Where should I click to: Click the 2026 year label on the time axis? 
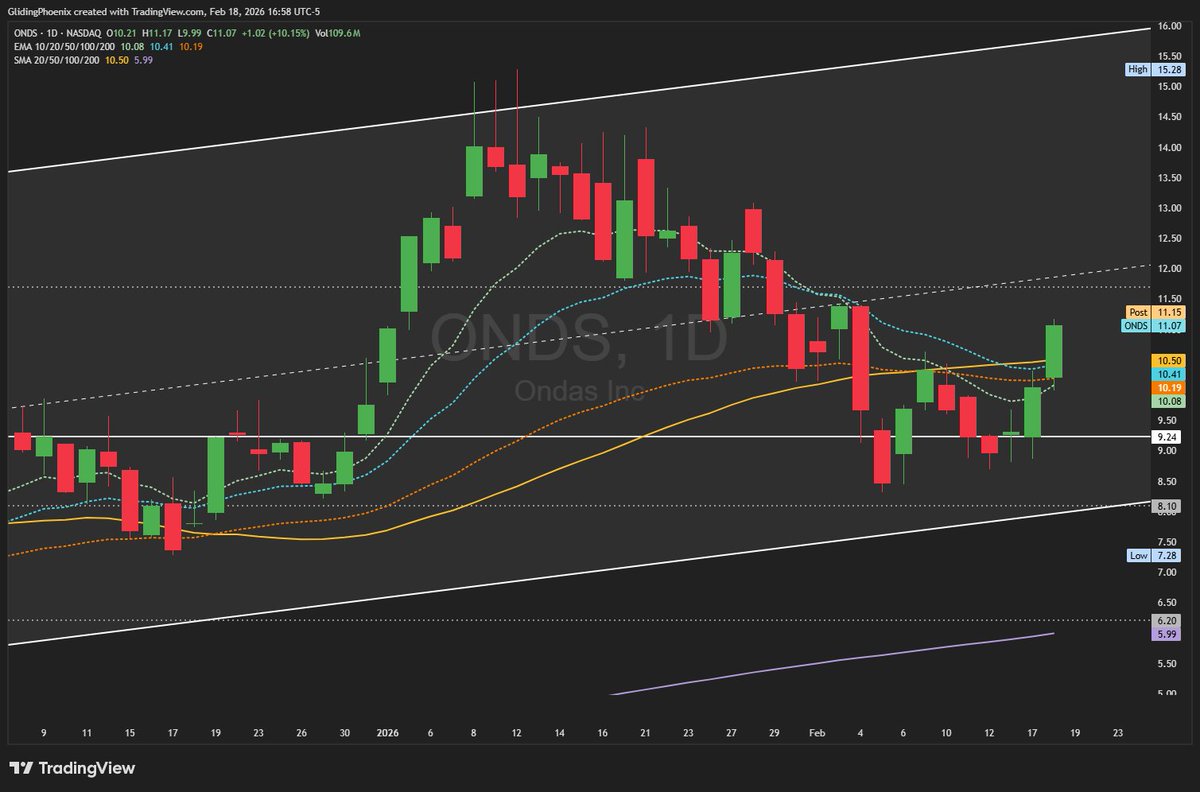tap(387, 732)
